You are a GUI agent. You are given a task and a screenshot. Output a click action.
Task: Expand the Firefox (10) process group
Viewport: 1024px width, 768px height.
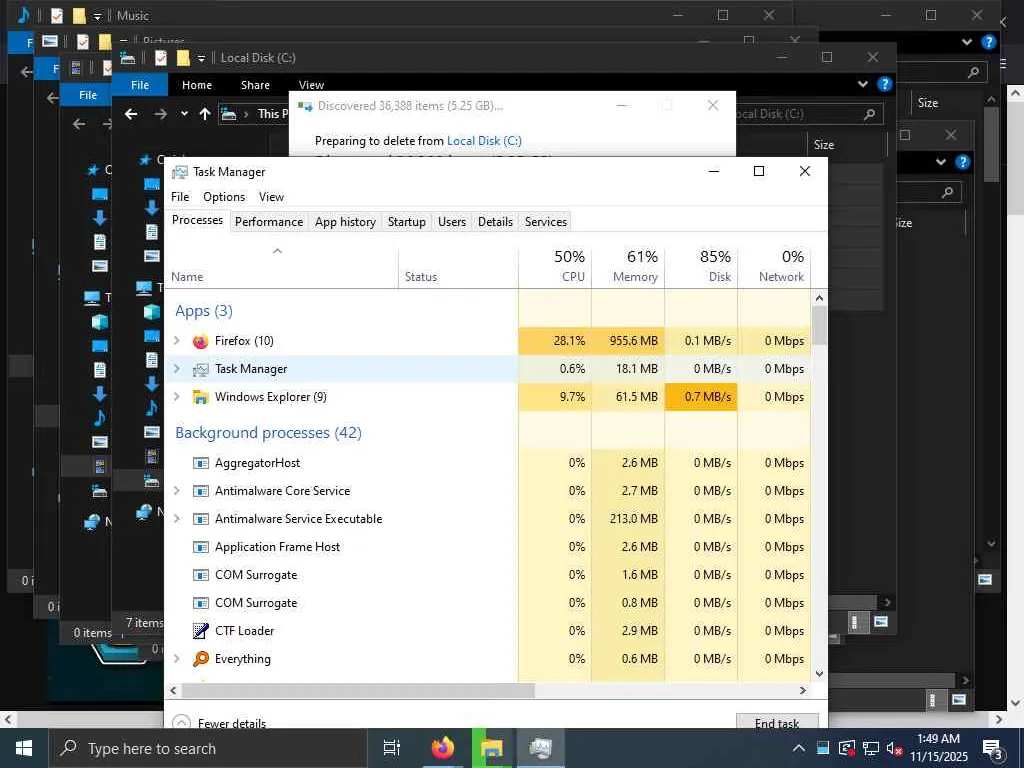point(176,341)
